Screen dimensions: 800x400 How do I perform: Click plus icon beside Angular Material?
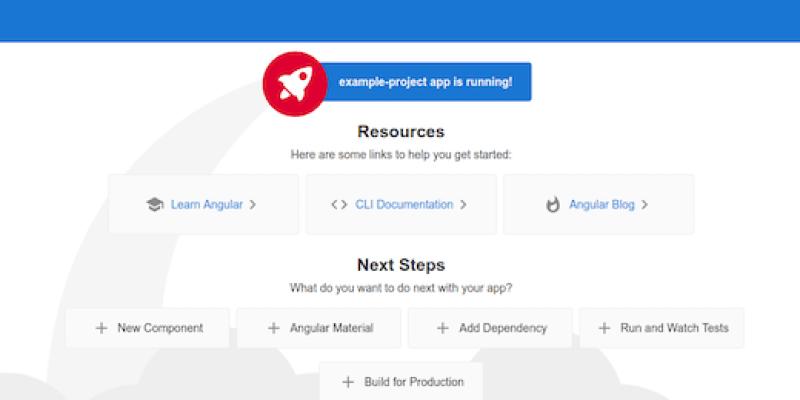[273, 328]
